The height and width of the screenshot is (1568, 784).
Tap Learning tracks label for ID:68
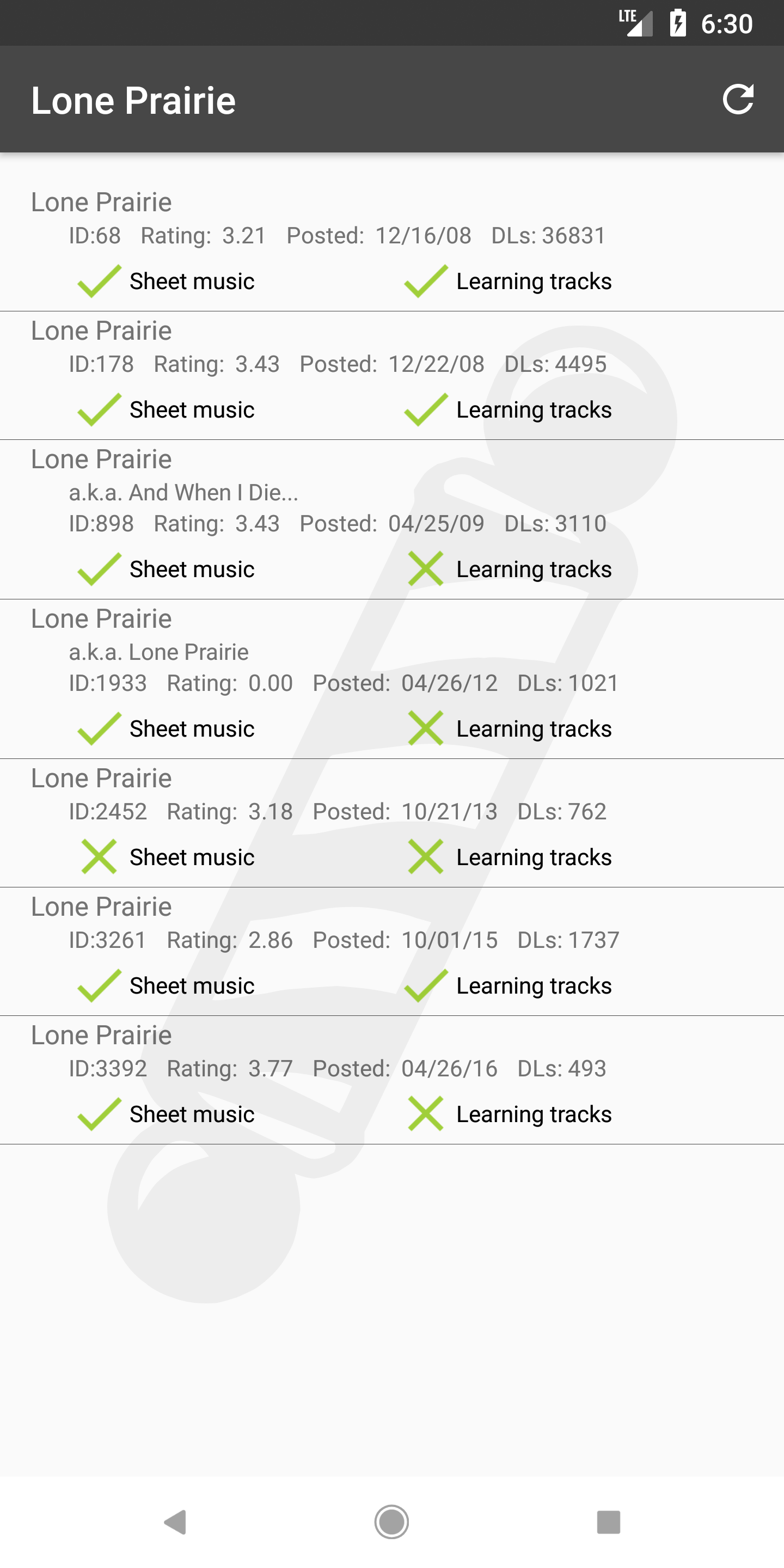534,281
